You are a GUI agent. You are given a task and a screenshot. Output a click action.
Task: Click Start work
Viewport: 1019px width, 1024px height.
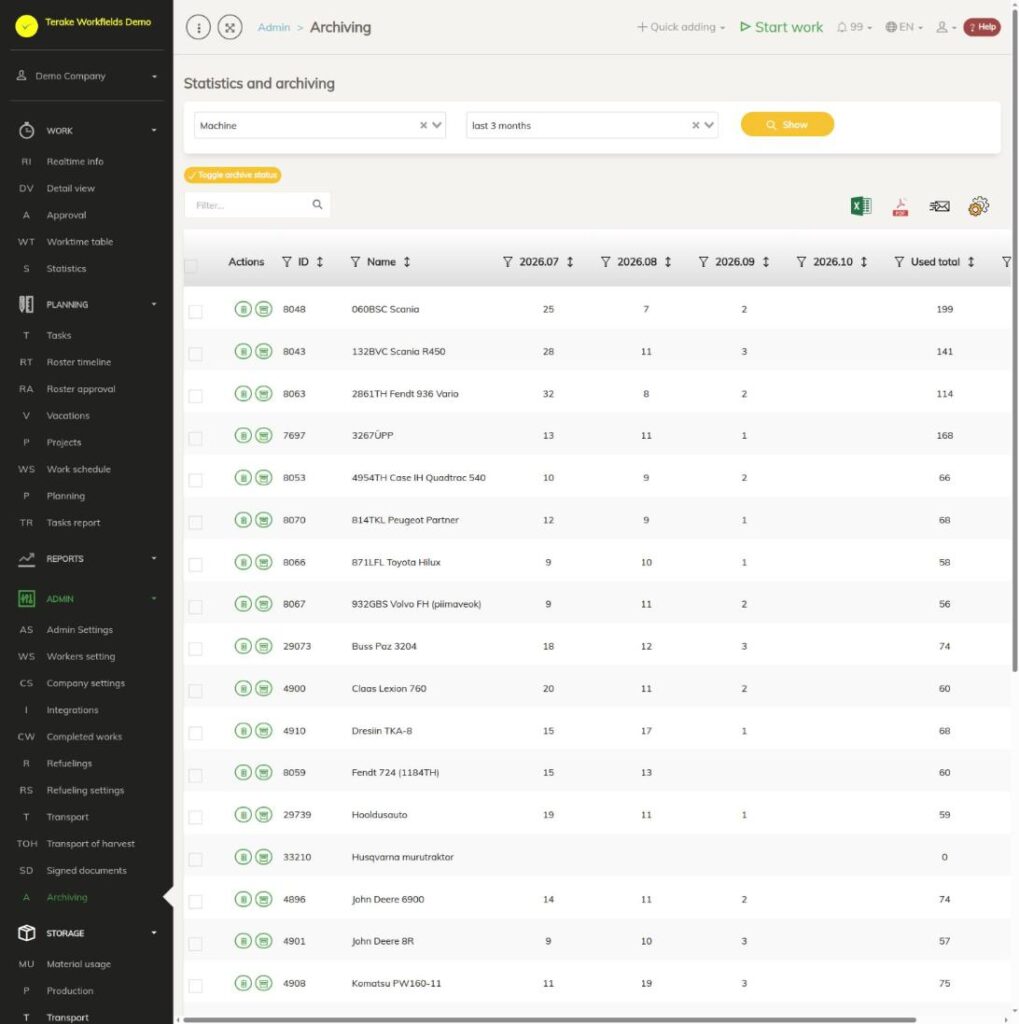point(781,27)
